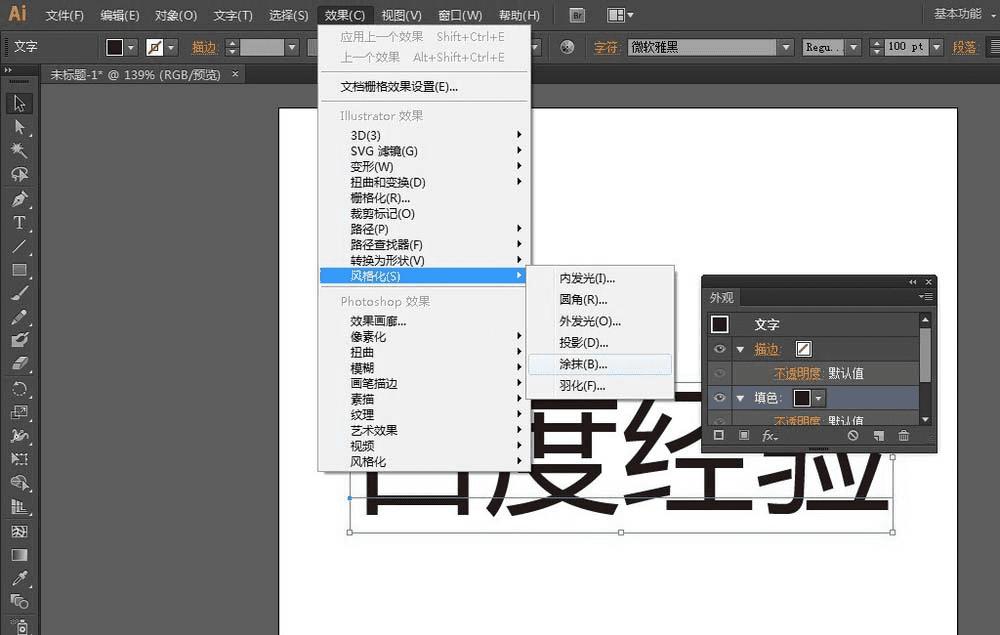Open Adobe Bridge via Br icon

pyautogui.click(x=577, y=15)
